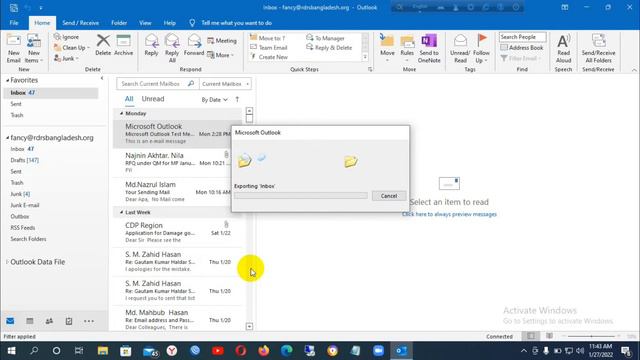Open email from Najnin Akhtar. Nila
The width and height of the screenshot is (640, 360).
pos(177,162)
